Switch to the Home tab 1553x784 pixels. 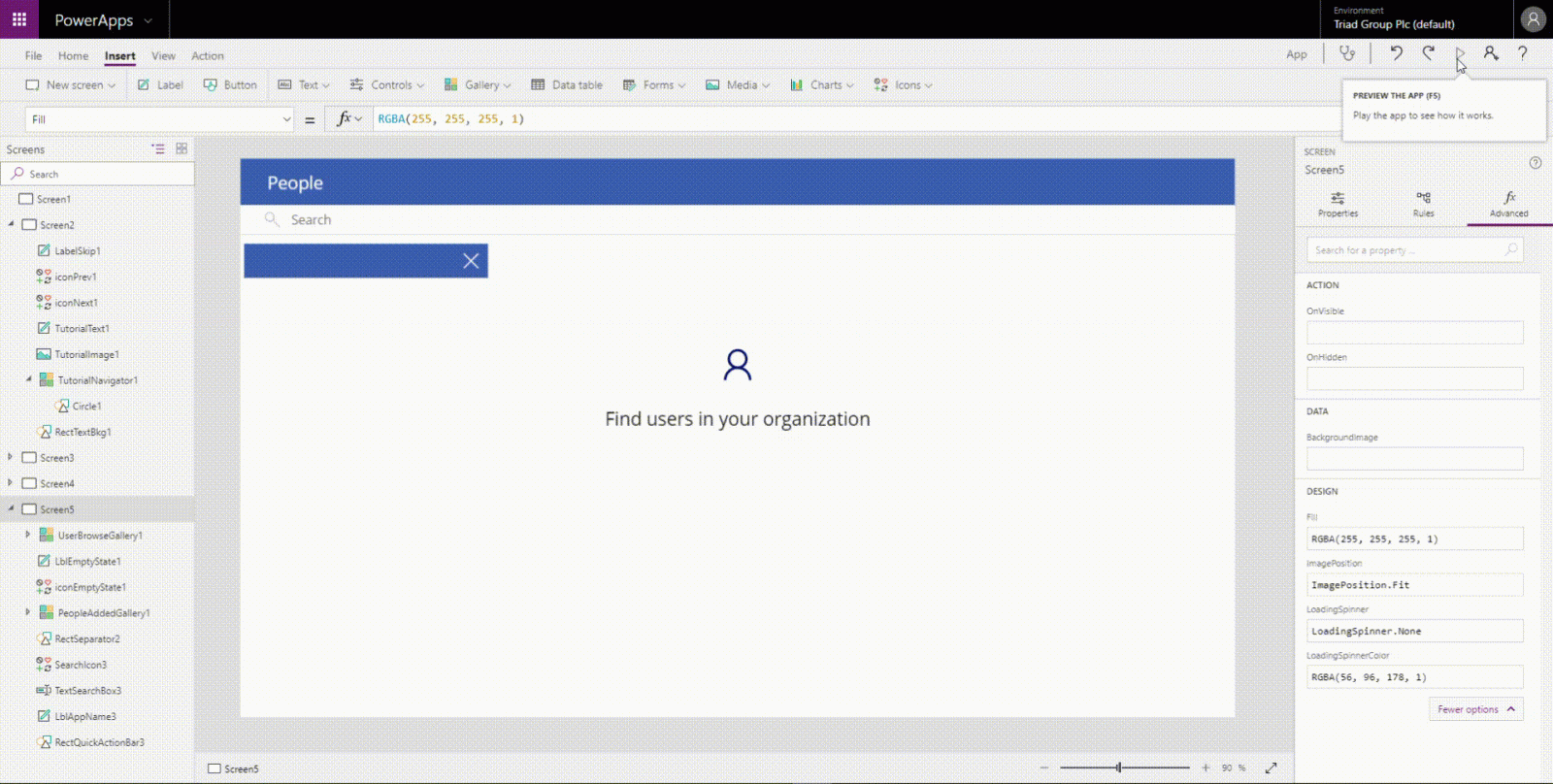[x=73, y=56]
